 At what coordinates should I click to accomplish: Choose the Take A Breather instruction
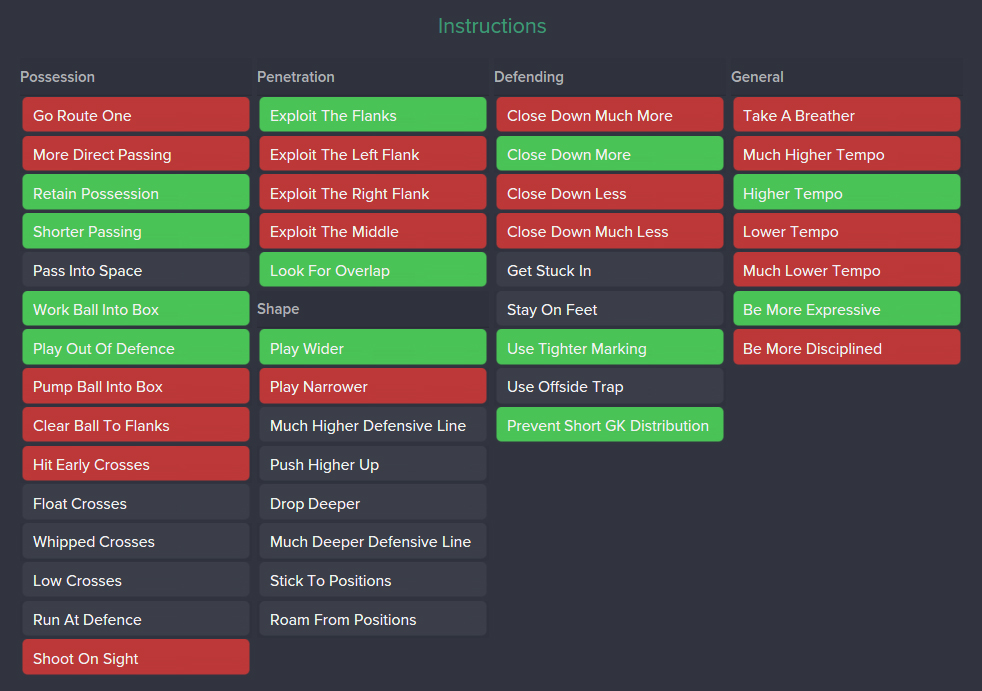[846, 116]
